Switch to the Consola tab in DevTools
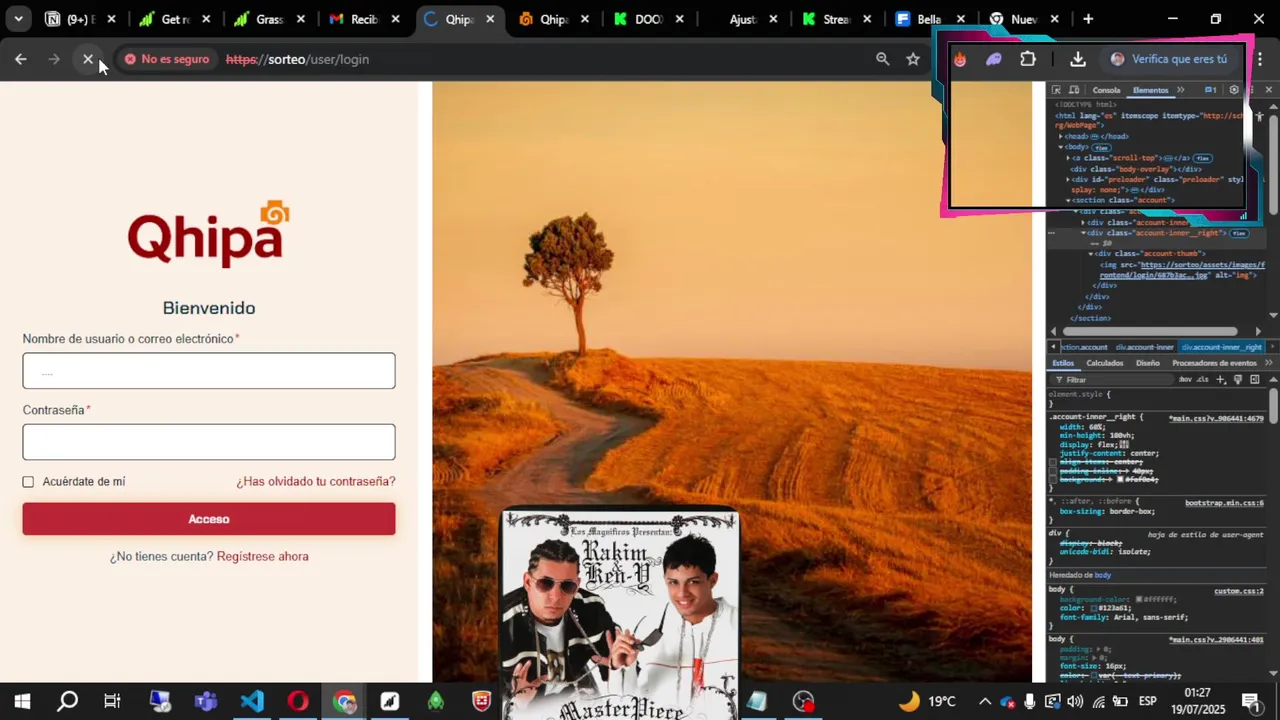 tap(1106, 90)
